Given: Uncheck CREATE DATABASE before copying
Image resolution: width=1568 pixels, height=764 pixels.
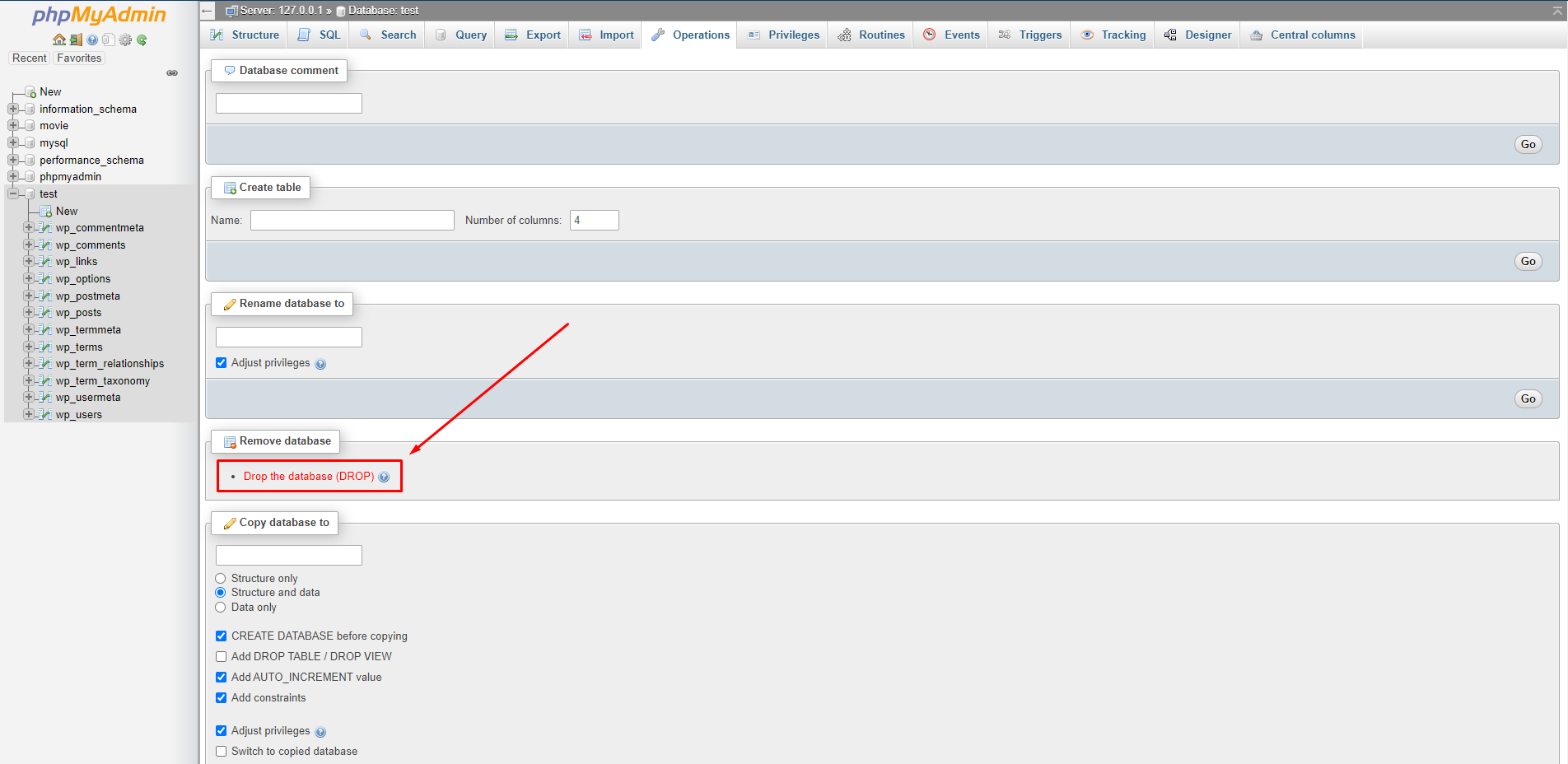Looking at the screenshot, I should coord(221,636).
